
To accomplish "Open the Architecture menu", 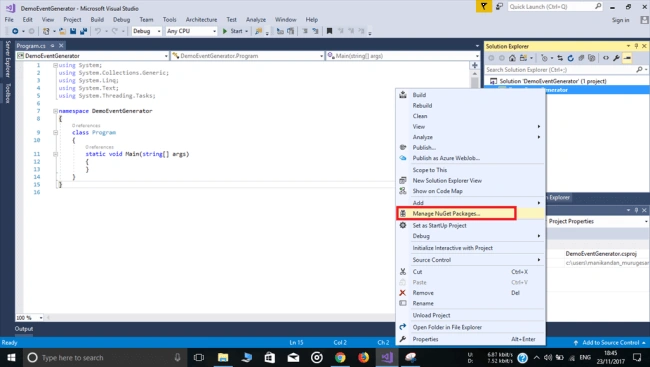I will [201, 19].
